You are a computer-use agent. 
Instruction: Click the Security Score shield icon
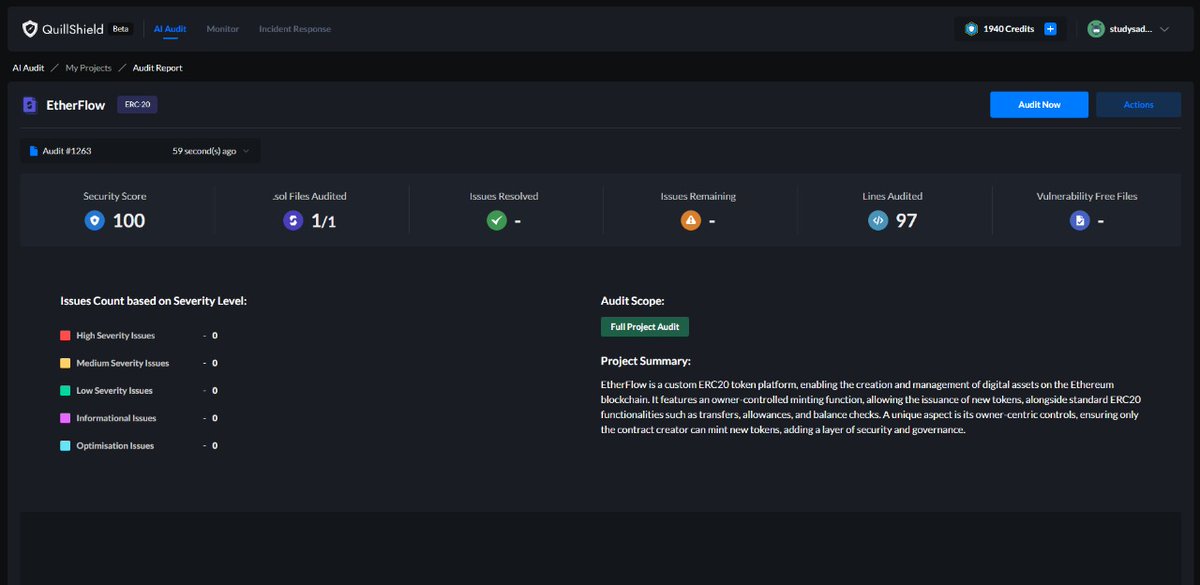[94, 220]
